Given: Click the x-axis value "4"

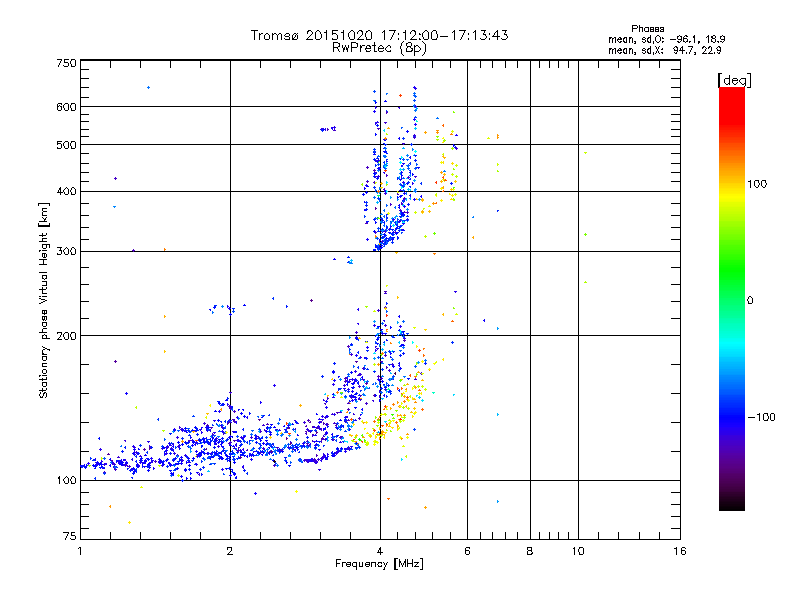Looking at the screenshot, I should 380,551.
